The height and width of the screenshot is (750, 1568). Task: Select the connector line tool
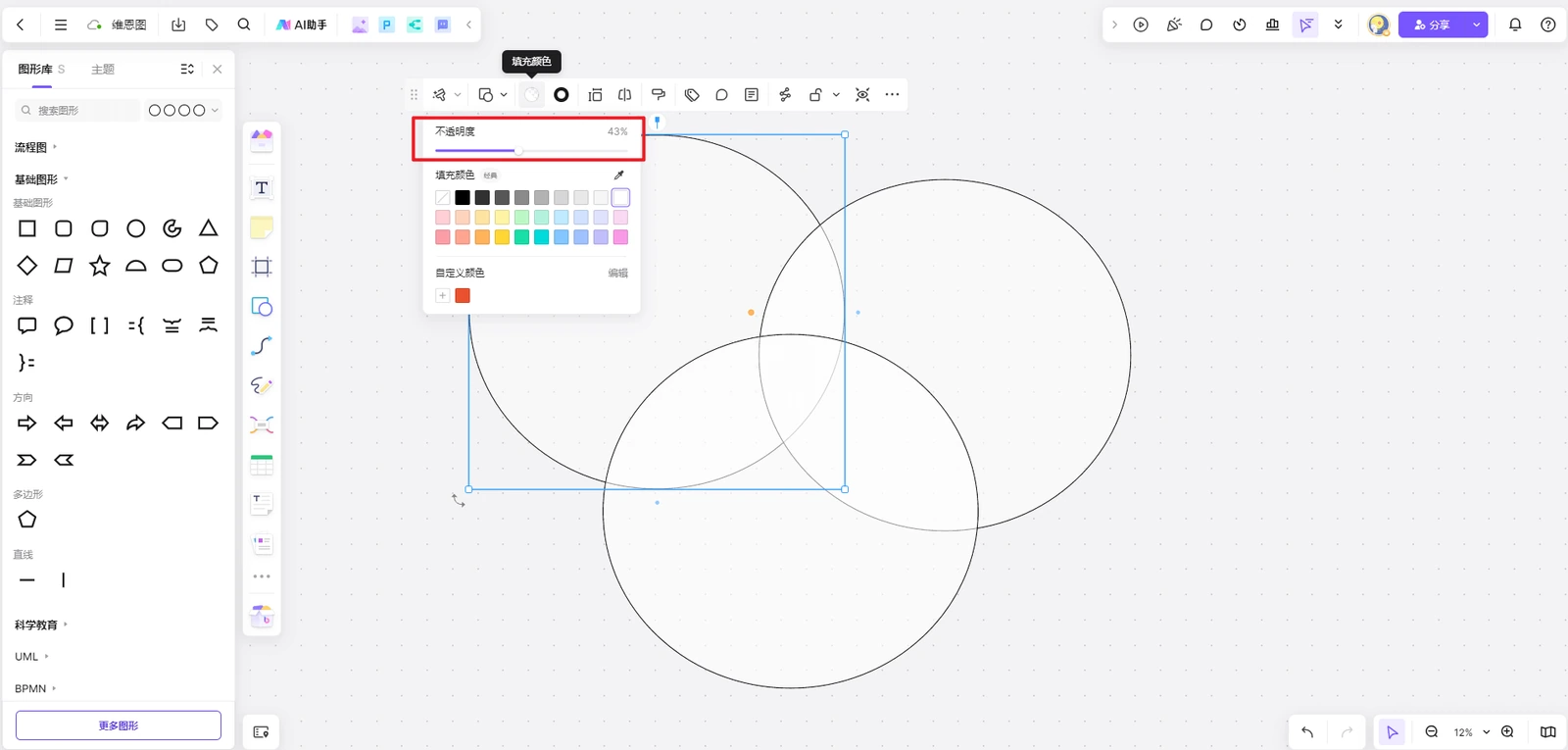pos(262,346)
